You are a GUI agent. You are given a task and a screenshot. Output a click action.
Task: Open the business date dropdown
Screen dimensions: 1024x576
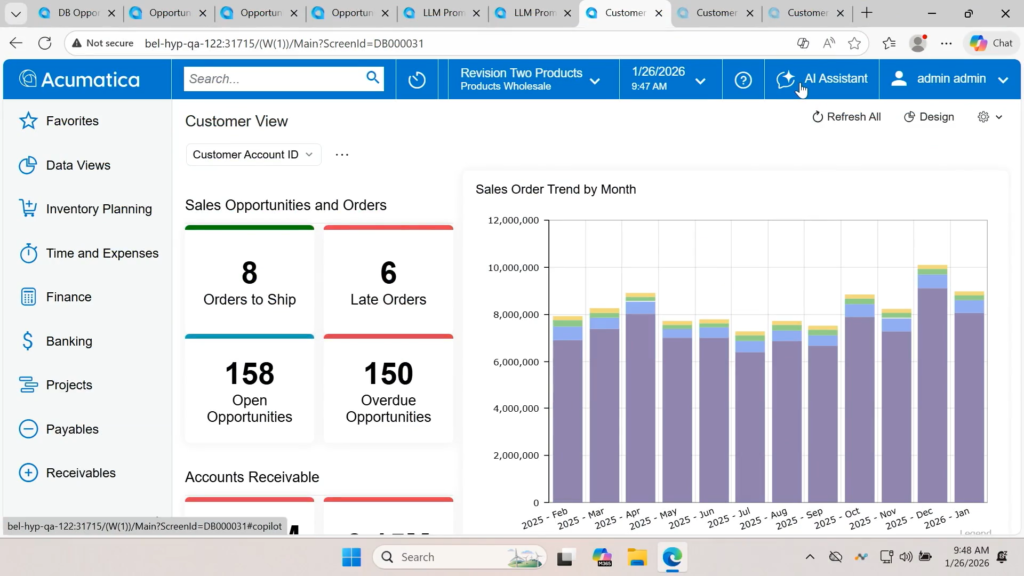pos(668,79)
